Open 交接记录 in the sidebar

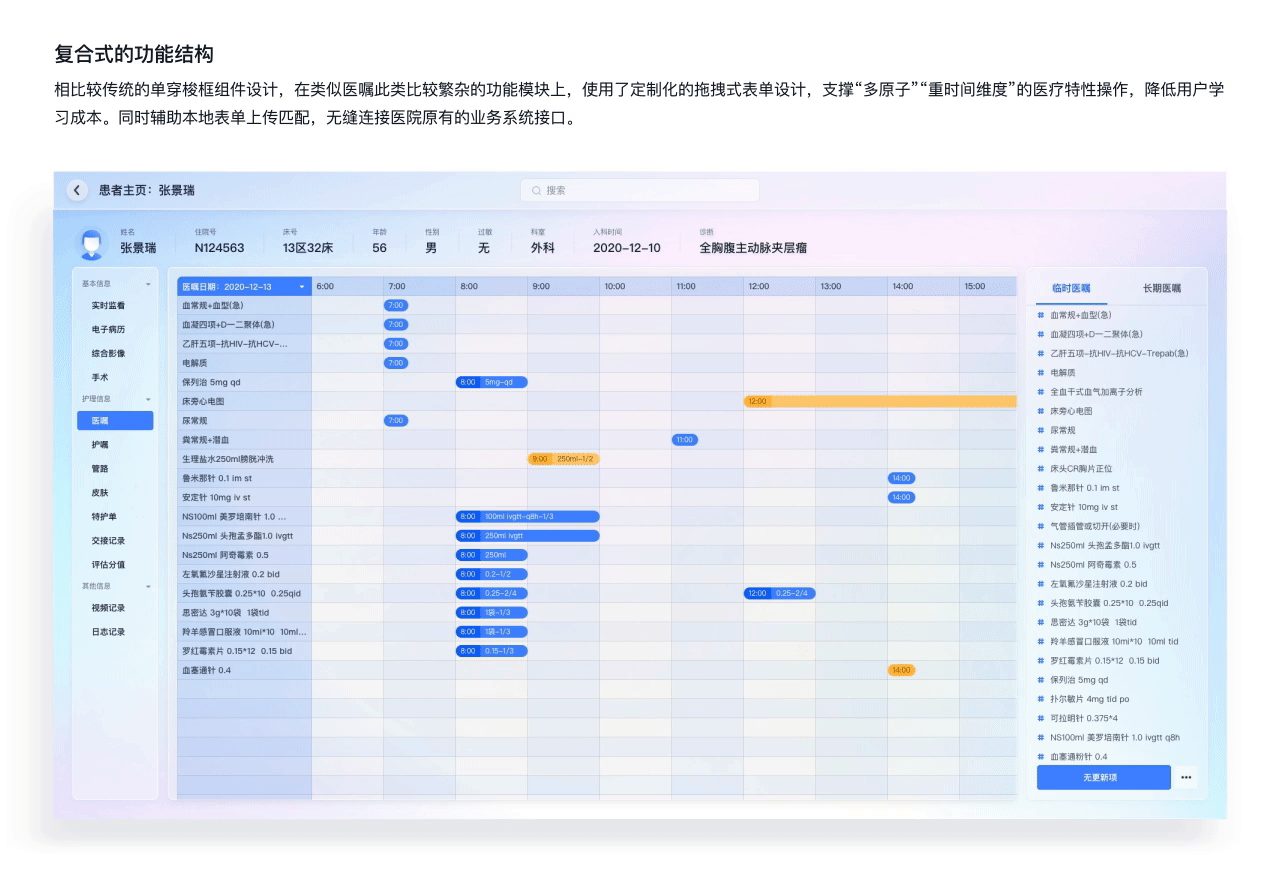coord(108,541)
